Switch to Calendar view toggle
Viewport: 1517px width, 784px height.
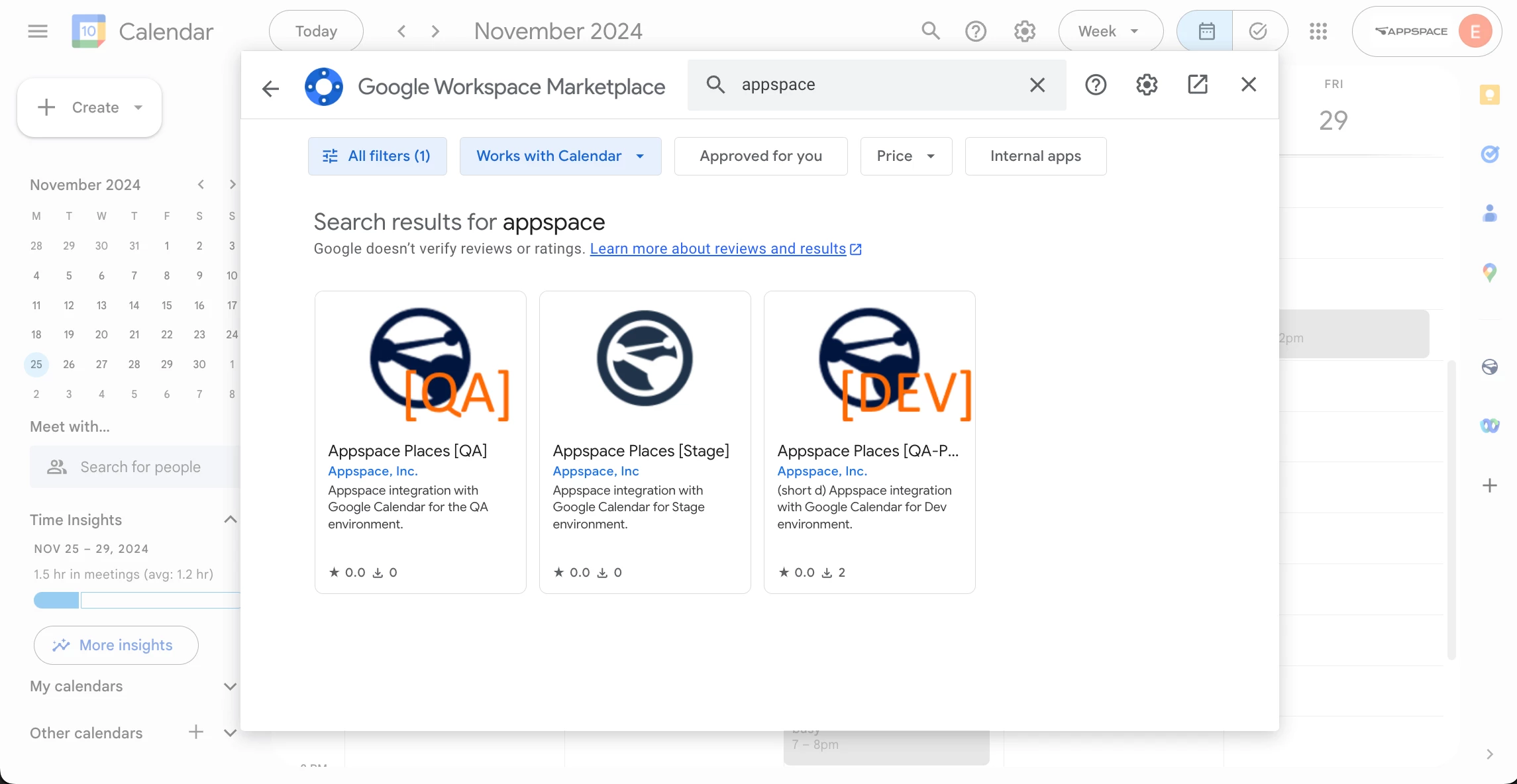(1206, 31)
